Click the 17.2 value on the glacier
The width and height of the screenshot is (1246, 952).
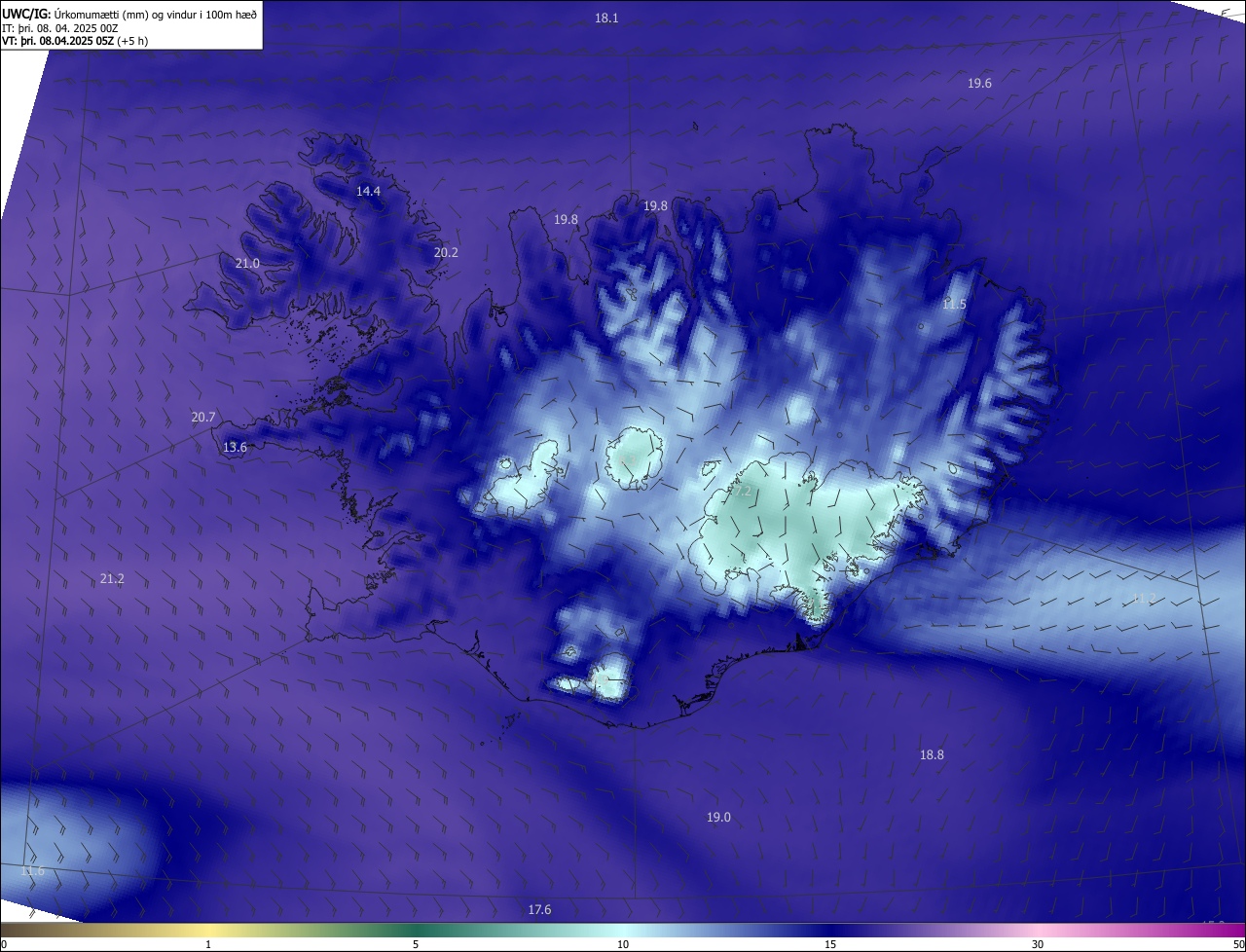click(x=740, y=492)
